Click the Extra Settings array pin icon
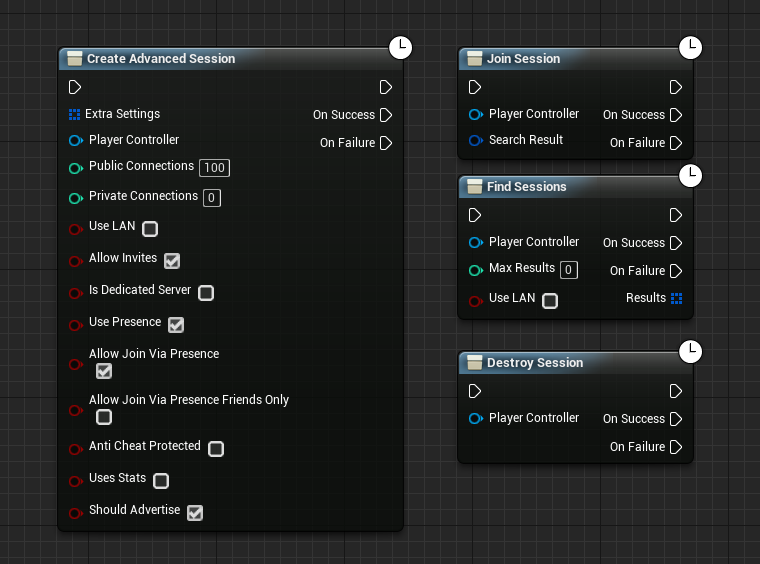 pyautogui.click(x=75, y=115)
